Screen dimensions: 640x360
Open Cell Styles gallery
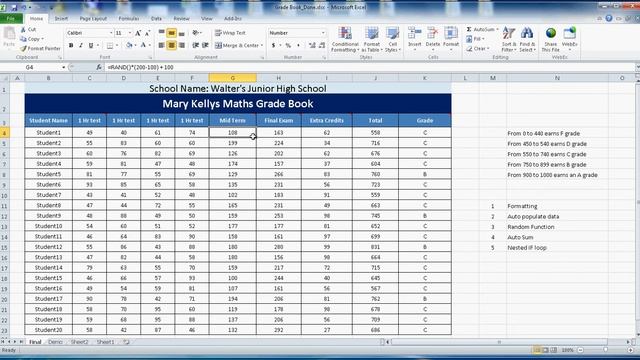pos(393,39)
